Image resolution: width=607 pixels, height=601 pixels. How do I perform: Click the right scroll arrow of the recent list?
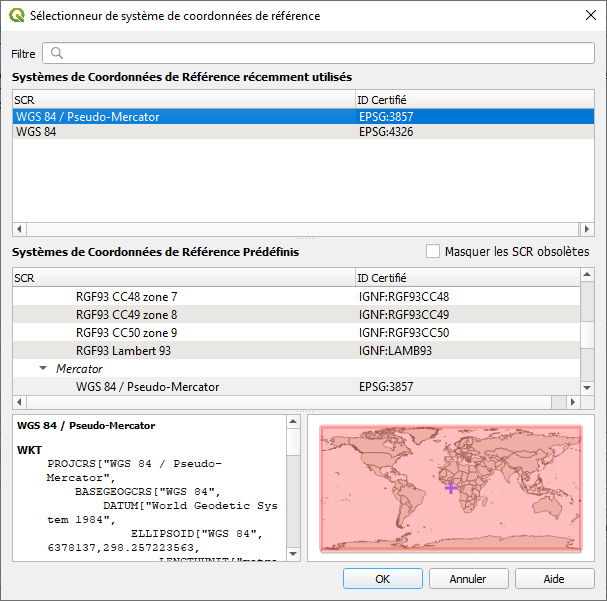point(587,229)
